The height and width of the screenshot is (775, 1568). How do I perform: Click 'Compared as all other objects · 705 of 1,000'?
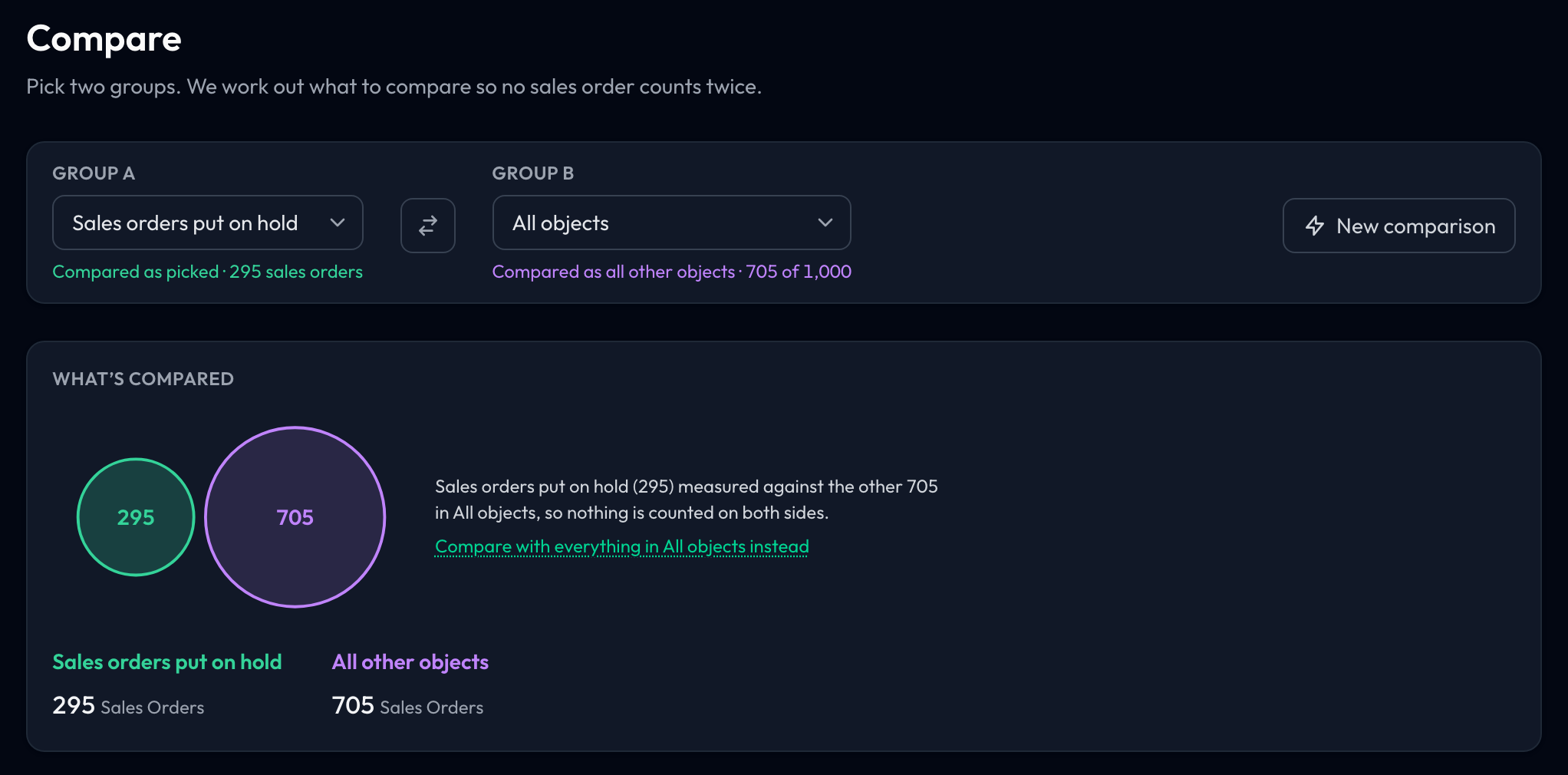[672, 272]
